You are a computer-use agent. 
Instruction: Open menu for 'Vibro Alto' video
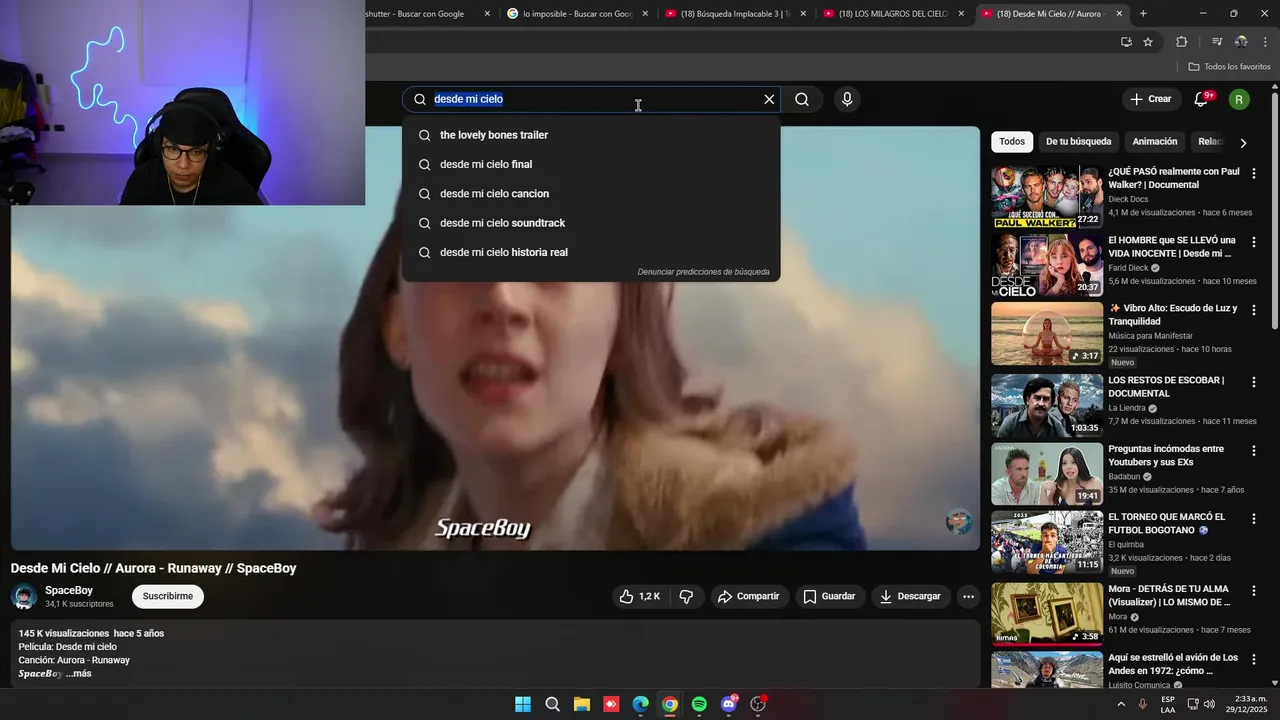pyautogui.click(x=1254, y=310)
